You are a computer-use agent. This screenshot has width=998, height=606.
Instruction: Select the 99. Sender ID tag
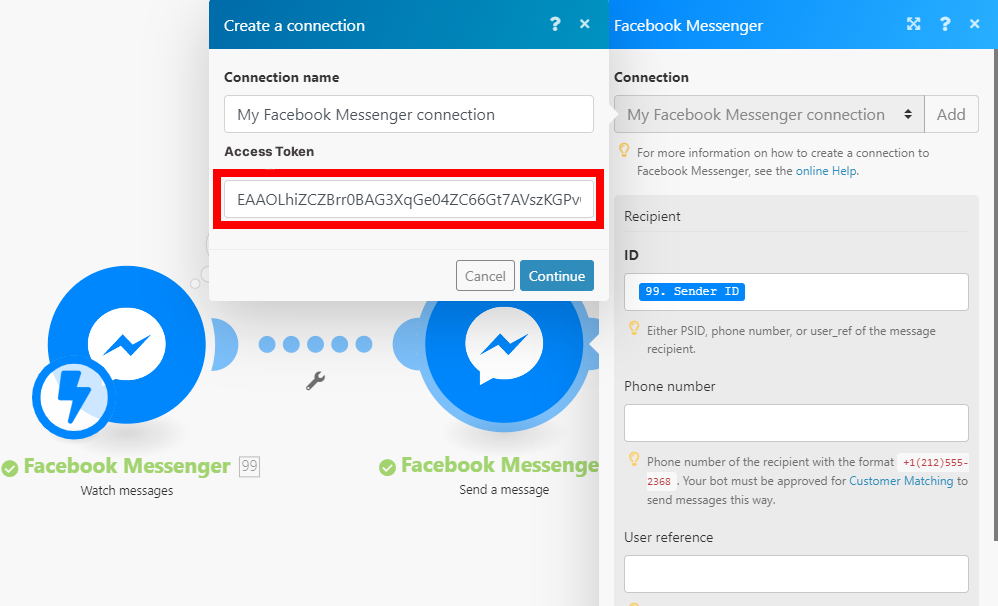[x=692, y=292]
